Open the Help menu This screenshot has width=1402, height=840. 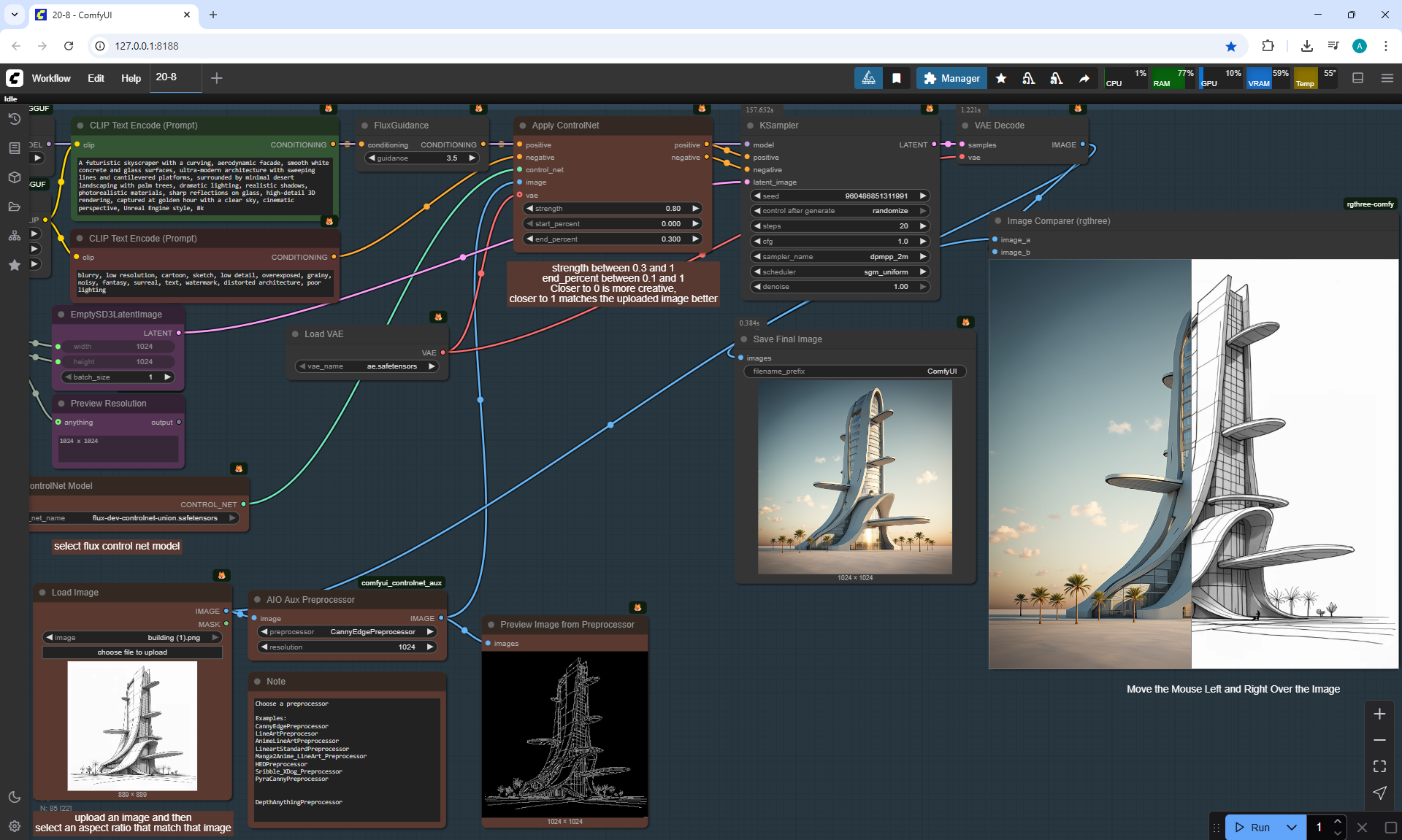131,78
